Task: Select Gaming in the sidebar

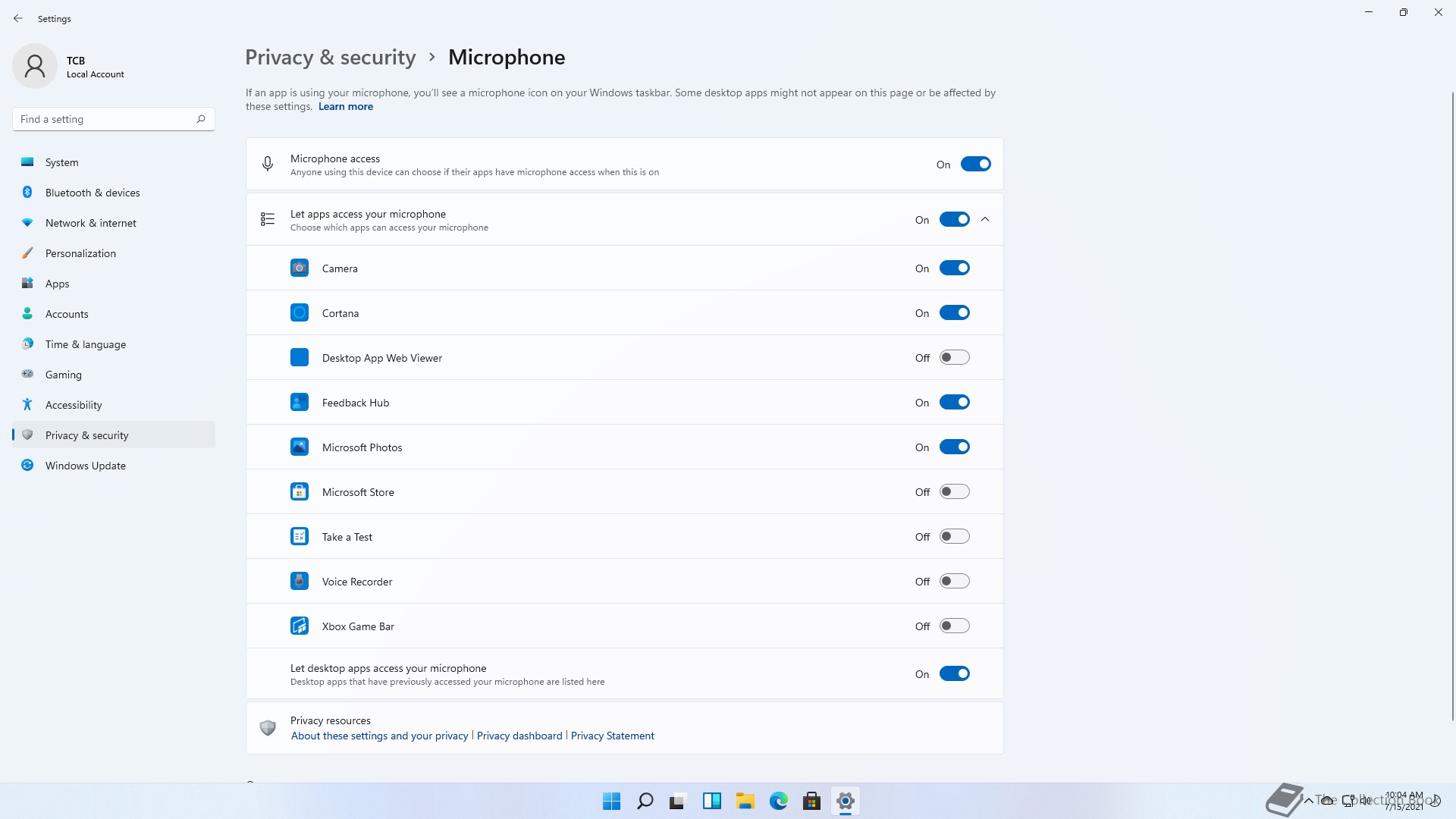Action: 114,375
